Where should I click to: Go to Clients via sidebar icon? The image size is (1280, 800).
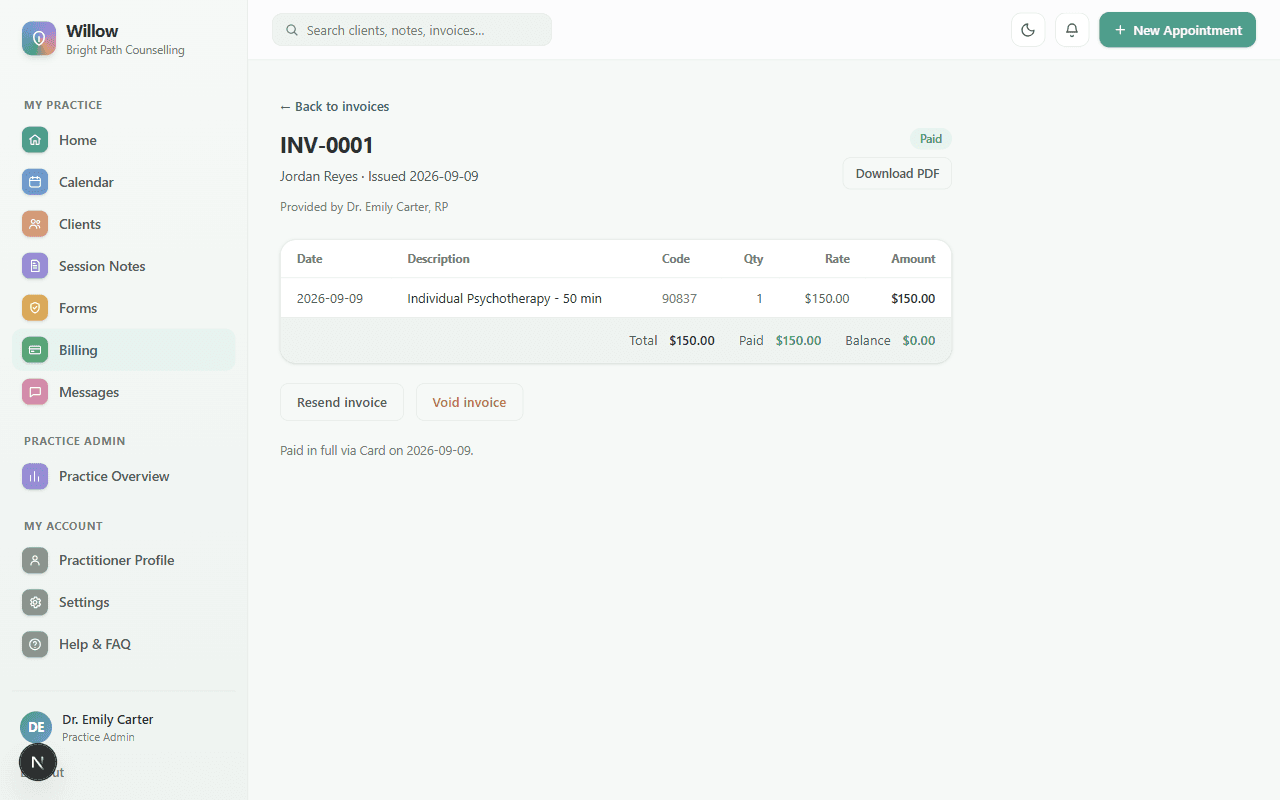click(x=35, y=224)
